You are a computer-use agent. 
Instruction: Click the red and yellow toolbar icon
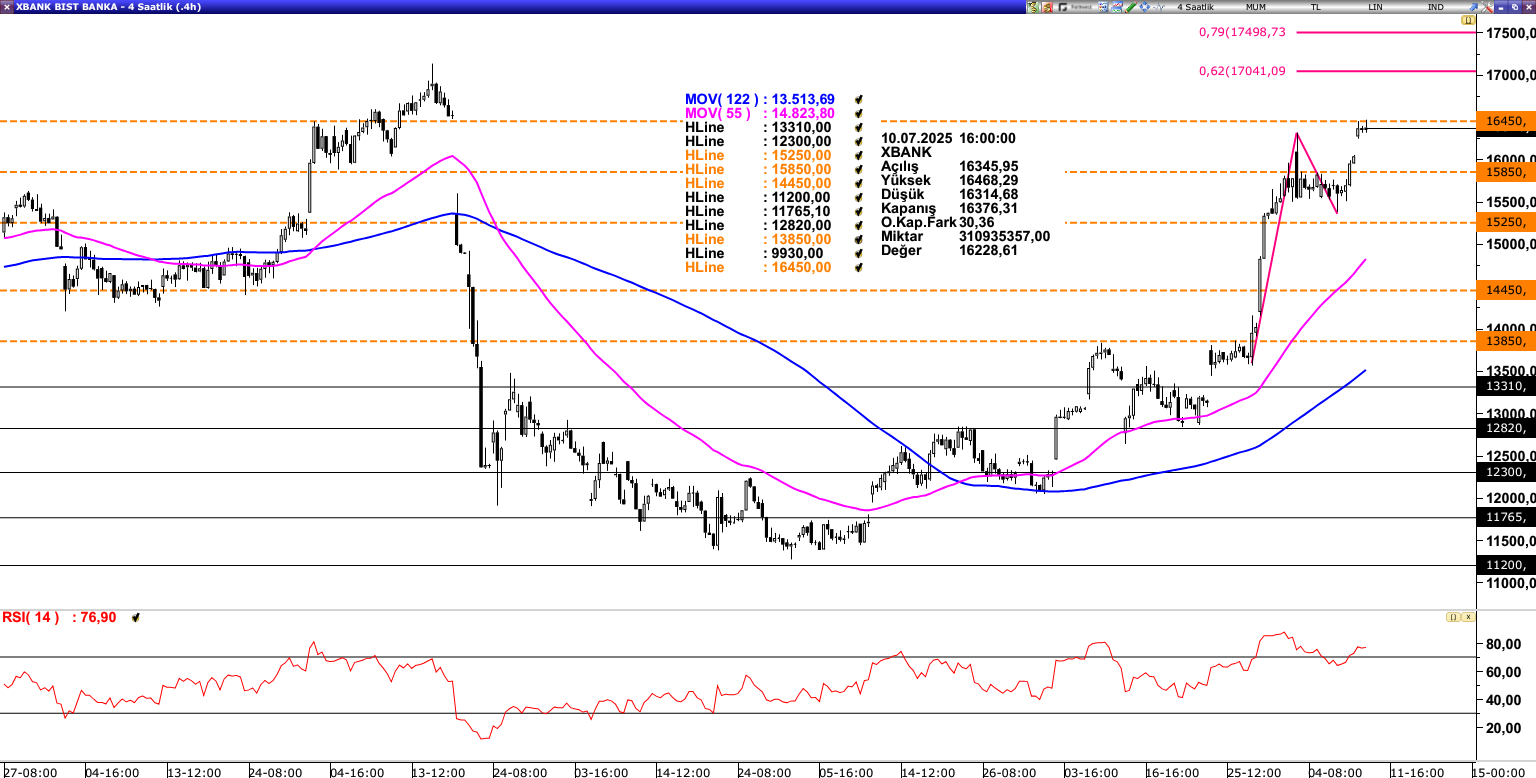pyautogui.click(x=1047, y=7)
